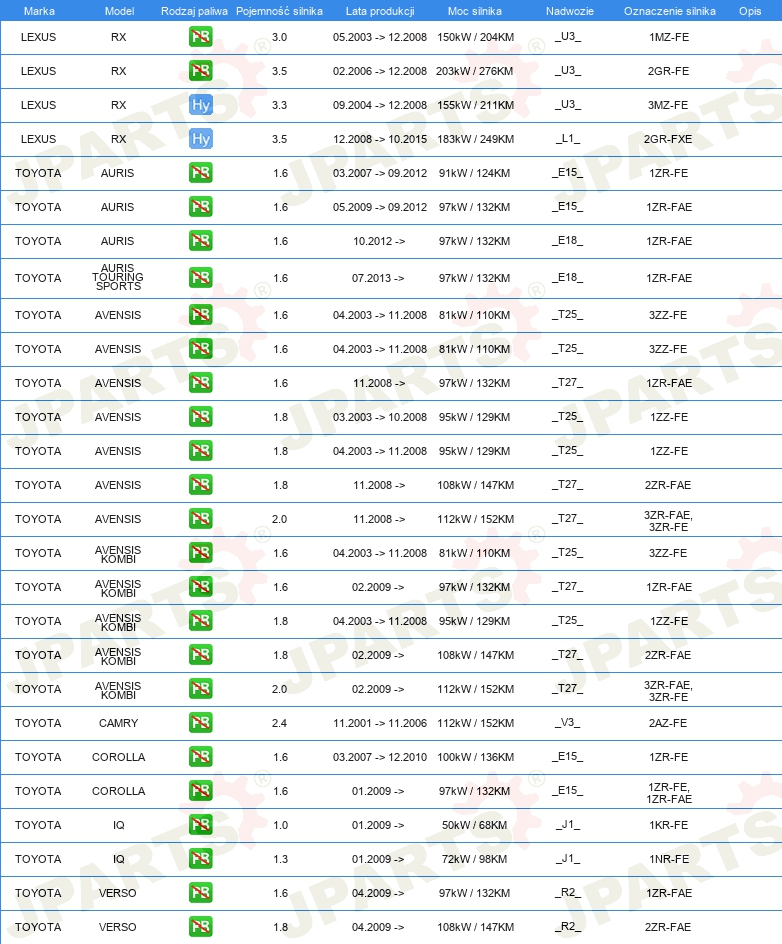Screen dimensions: 782x944
Task: Click the engine capacity '3.0'
Action: [x=279, y=37]
